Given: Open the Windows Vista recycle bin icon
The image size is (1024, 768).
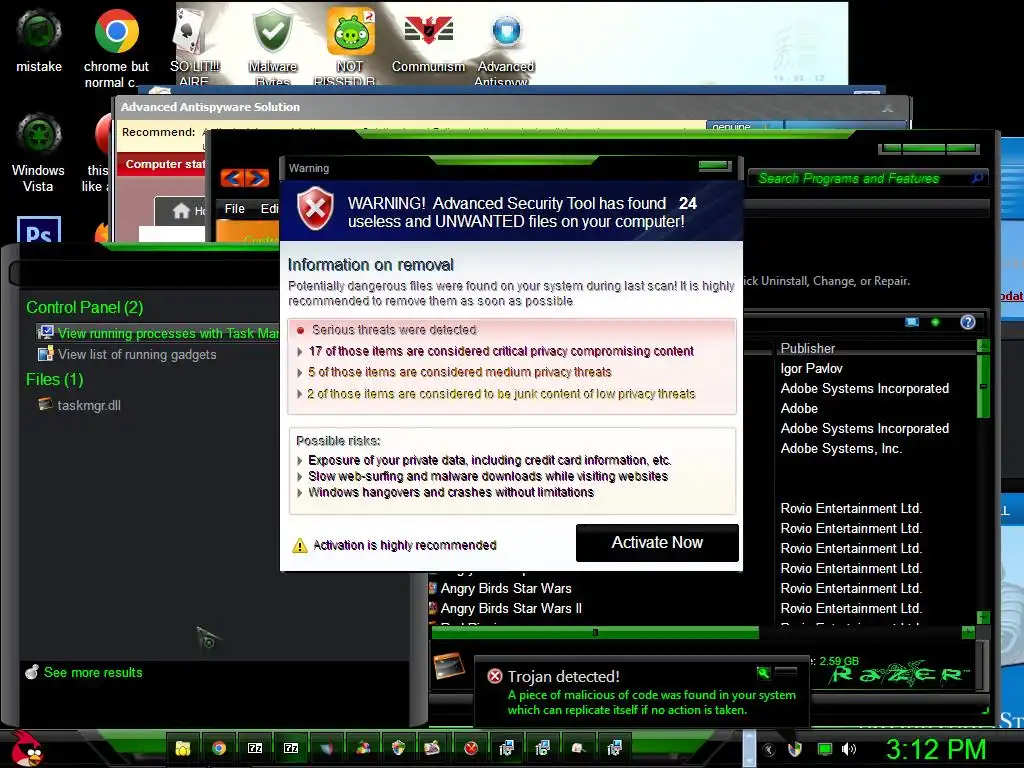Looking at the screenshot, I should pos(39,152).
